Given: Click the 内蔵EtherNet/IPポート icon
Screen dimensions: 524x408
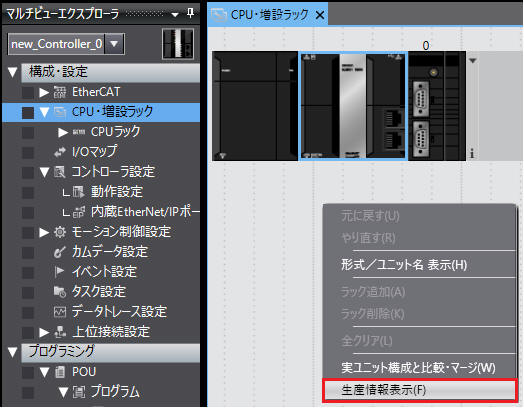Looking at the screenshot, I should (x=79, y=212).
